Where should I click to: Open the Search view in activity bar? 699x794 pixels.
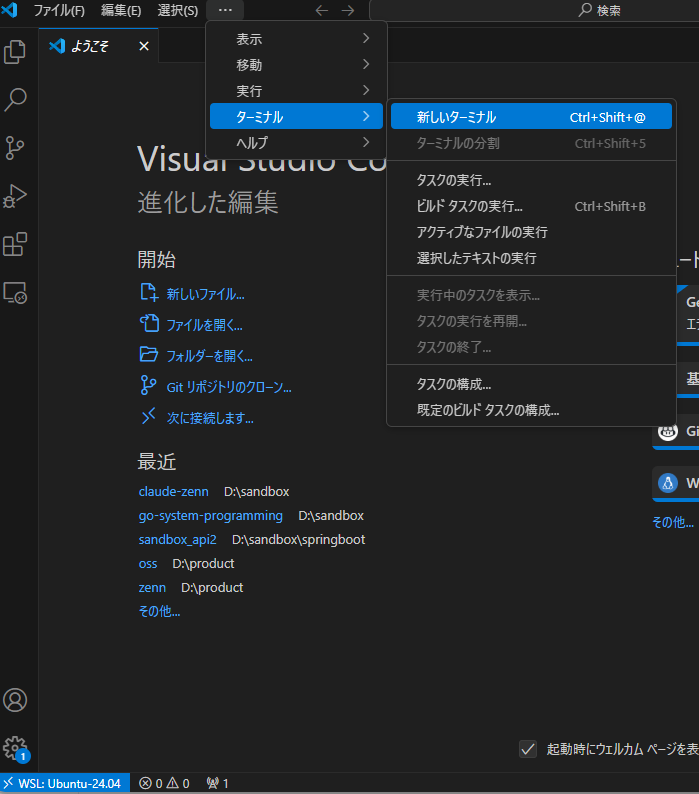[15, 100]
